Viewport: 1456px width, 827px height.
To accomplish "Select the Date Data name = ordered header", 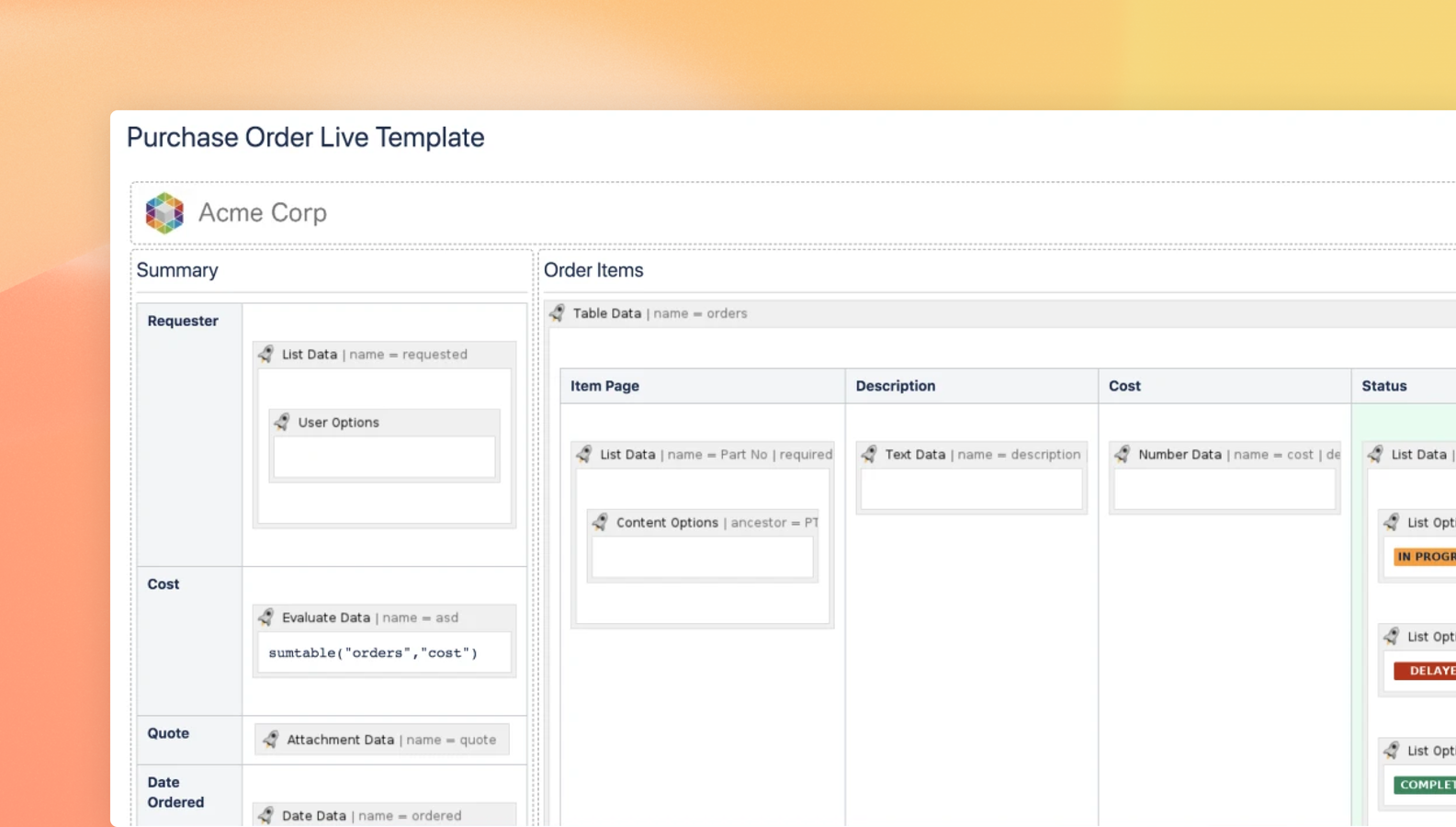I will point(384,815).
